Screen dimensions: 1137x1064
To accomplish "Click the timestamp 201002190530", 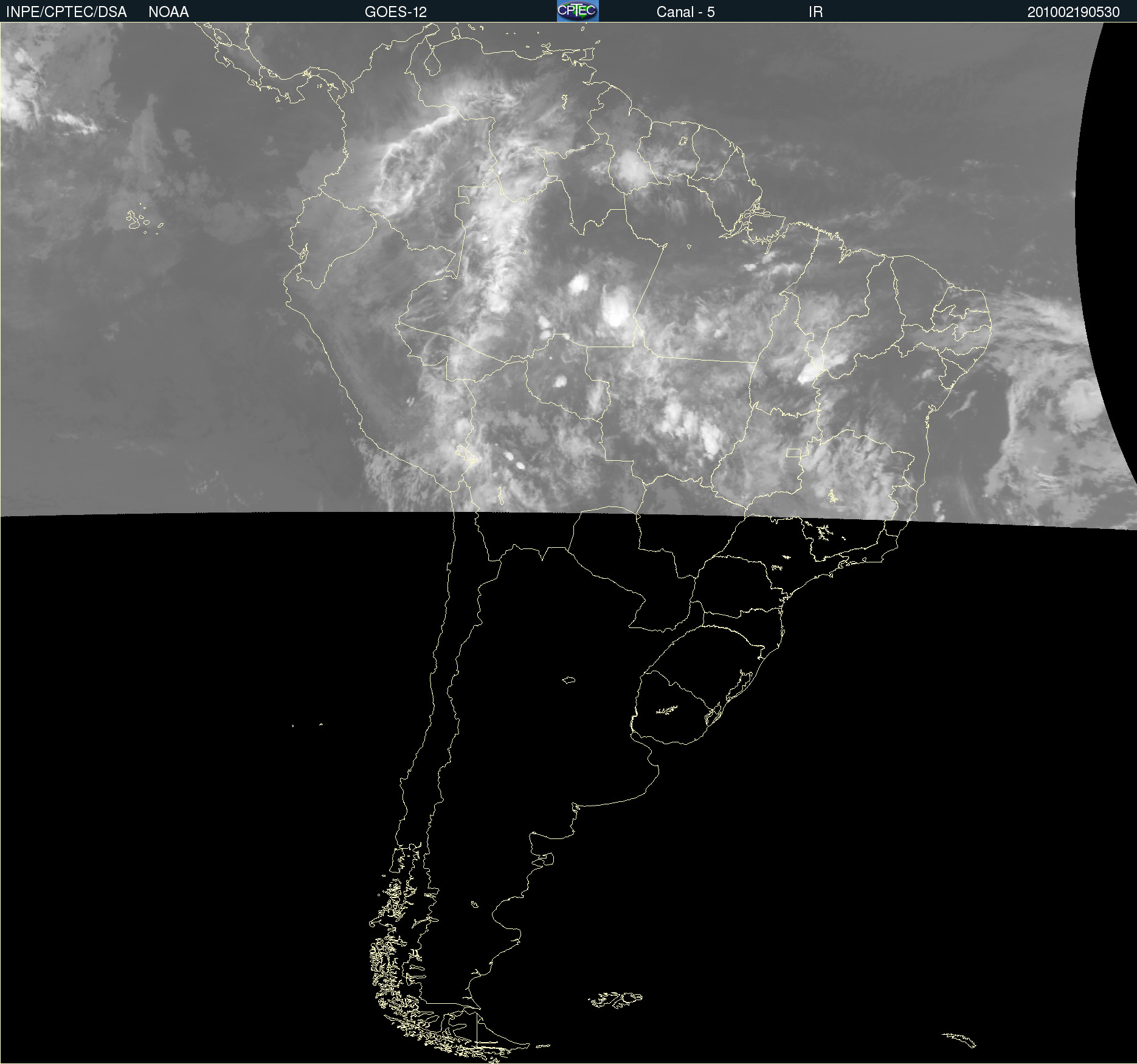I will click(1073, 12).
